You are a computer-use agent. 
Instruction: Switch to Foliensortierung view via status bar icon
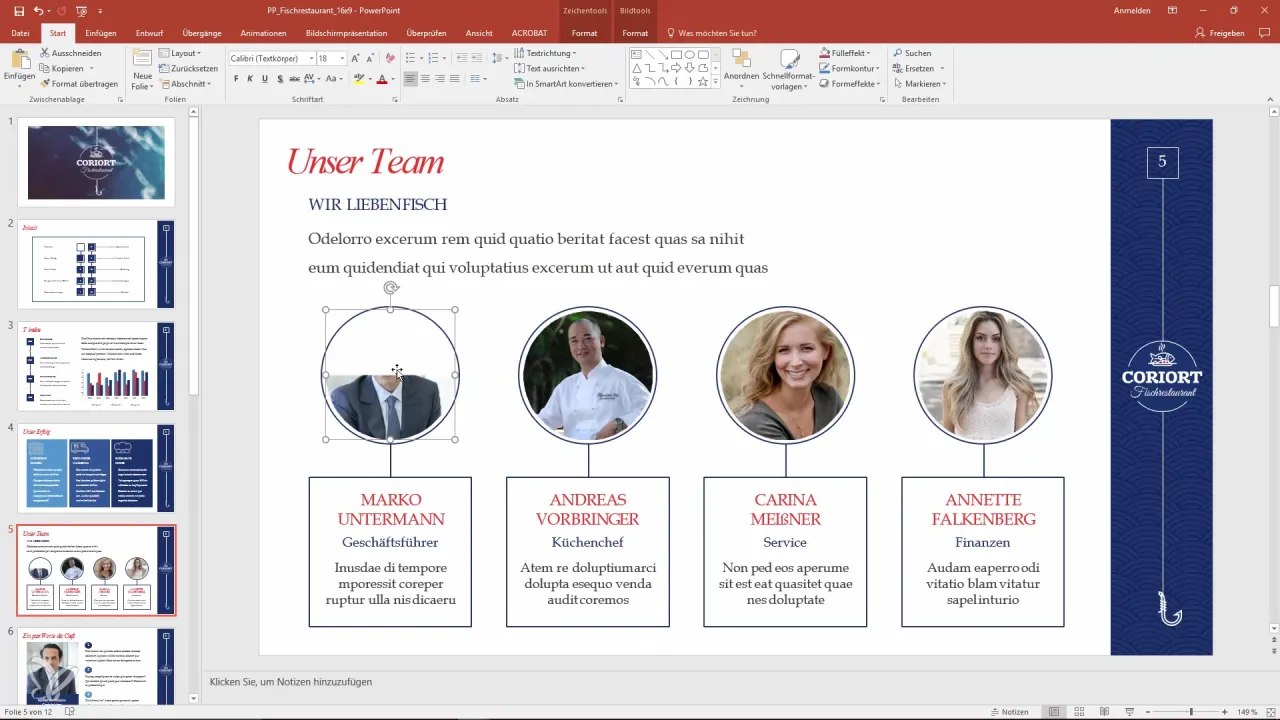pos(1079,712)
